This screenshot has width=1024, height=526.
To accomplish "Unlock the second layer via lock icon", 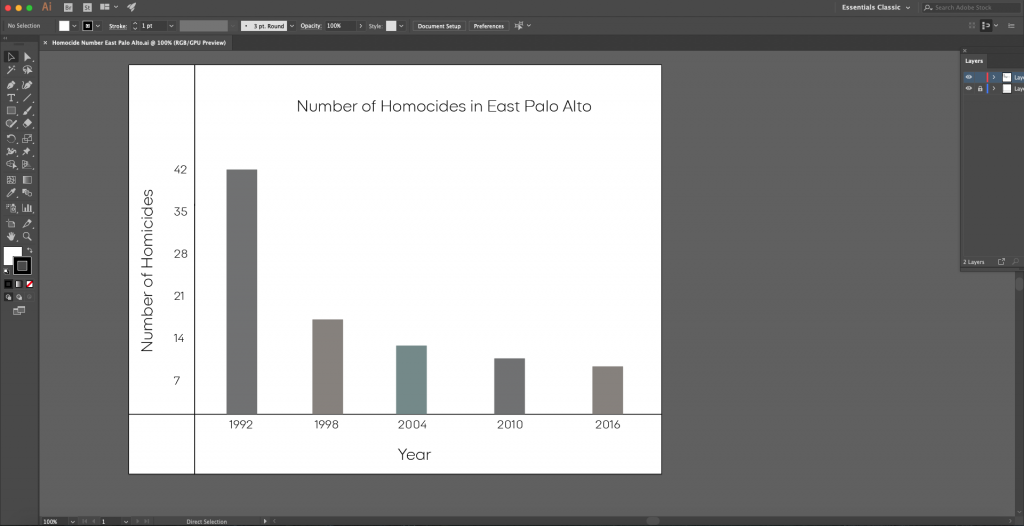I will click(980, 88).
